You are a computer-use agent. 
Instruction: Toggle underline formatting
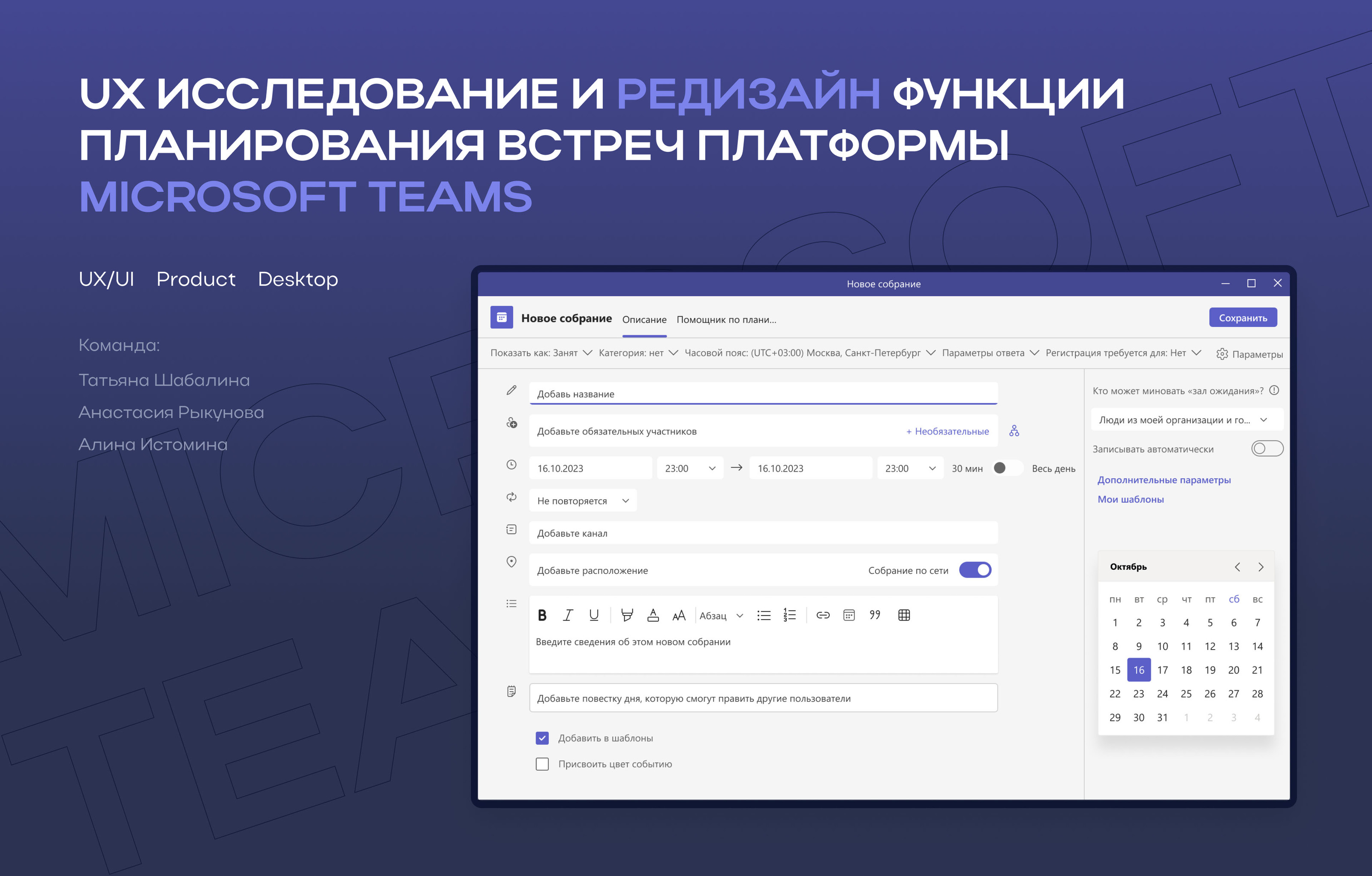pyautogui.click(x=594, y=615)
